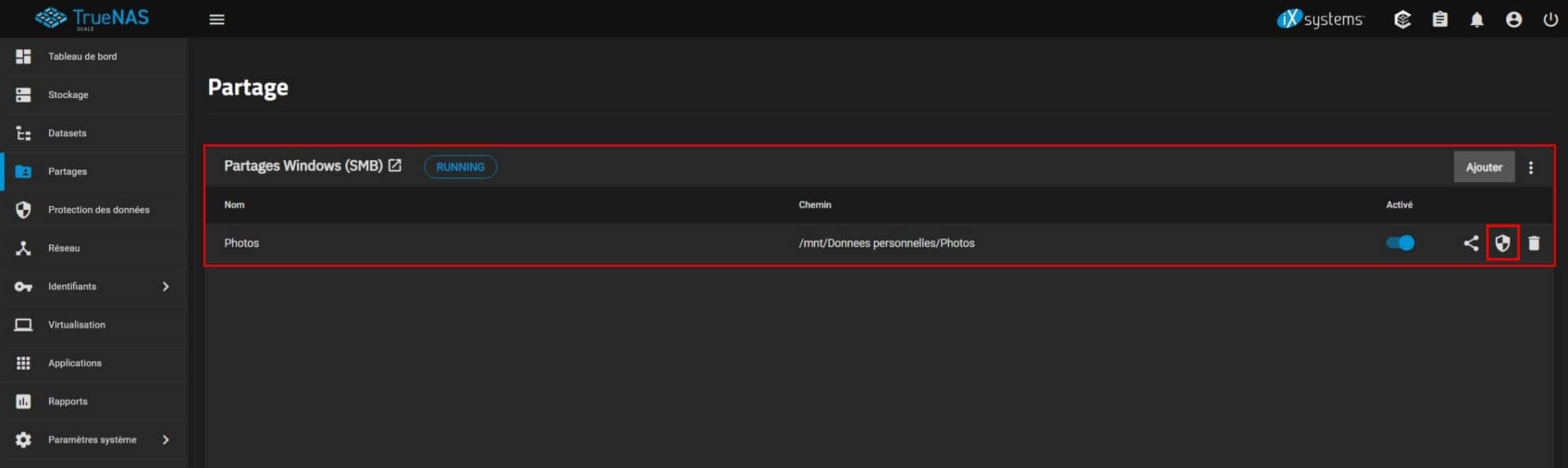Disable the Photos share toggle
Viewport: 1568px width, 468px height.
[x=1400, y=243]
